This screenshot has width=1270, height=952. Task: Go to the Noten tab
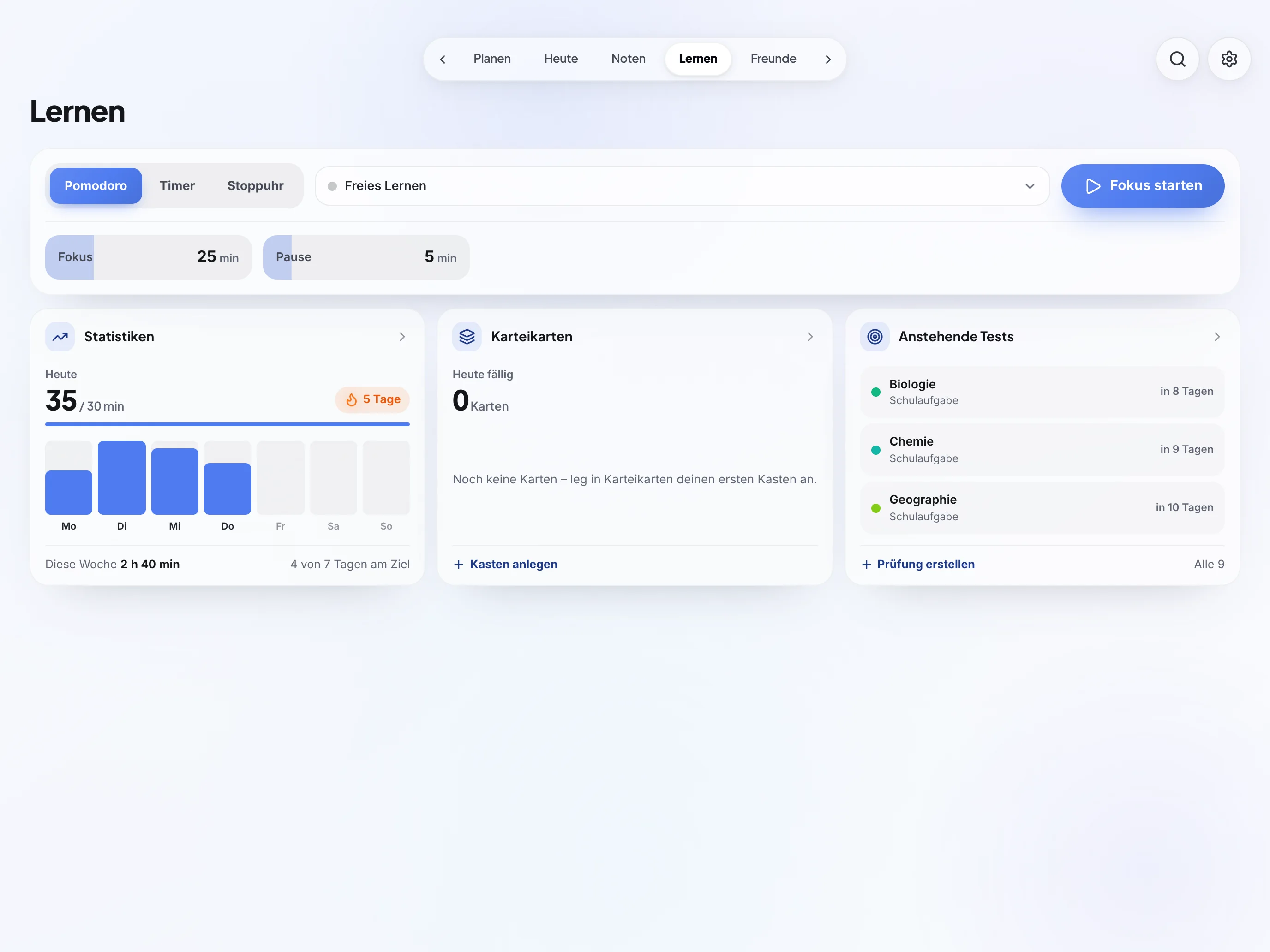[x=628, y=59]
